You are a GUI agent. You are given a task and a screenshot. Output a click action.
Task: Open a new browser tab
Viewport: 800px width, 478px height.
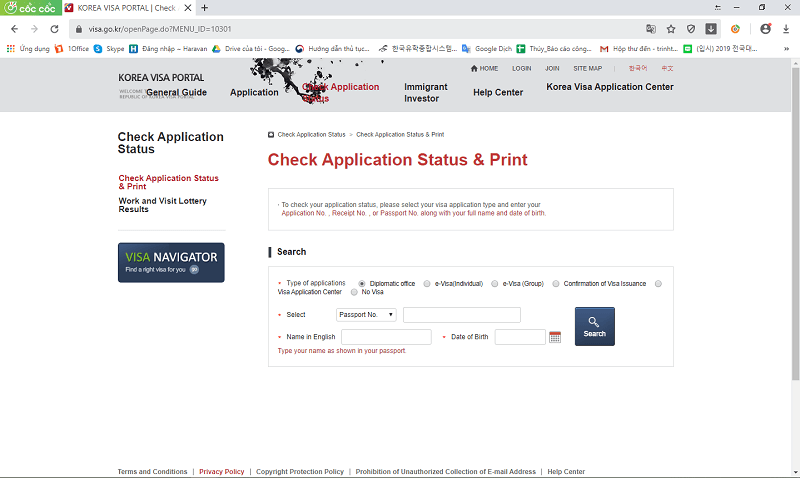tap(205, 8)
